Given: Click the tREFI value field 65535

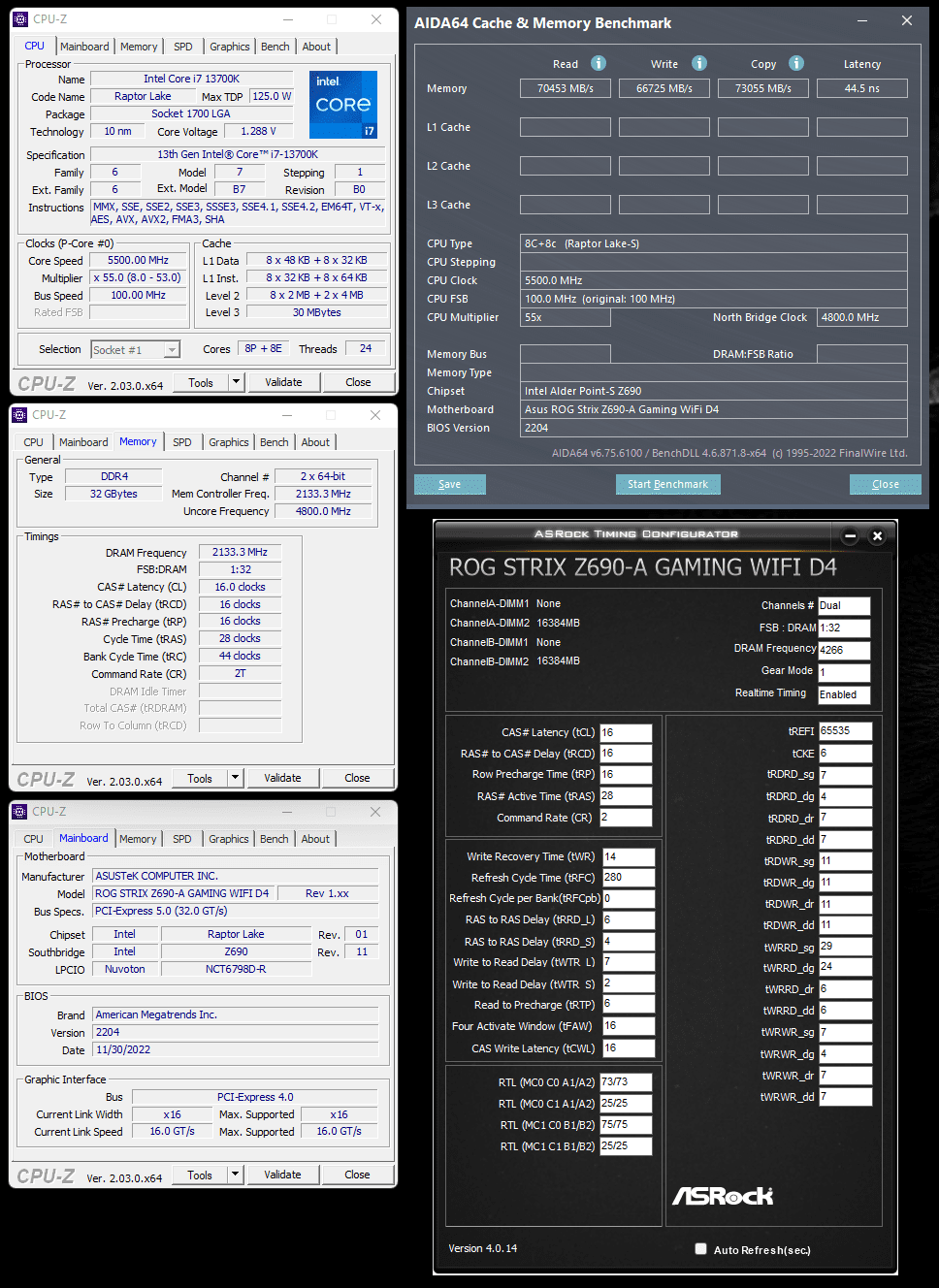Looking at the screenshot, I should click(845, 731).
